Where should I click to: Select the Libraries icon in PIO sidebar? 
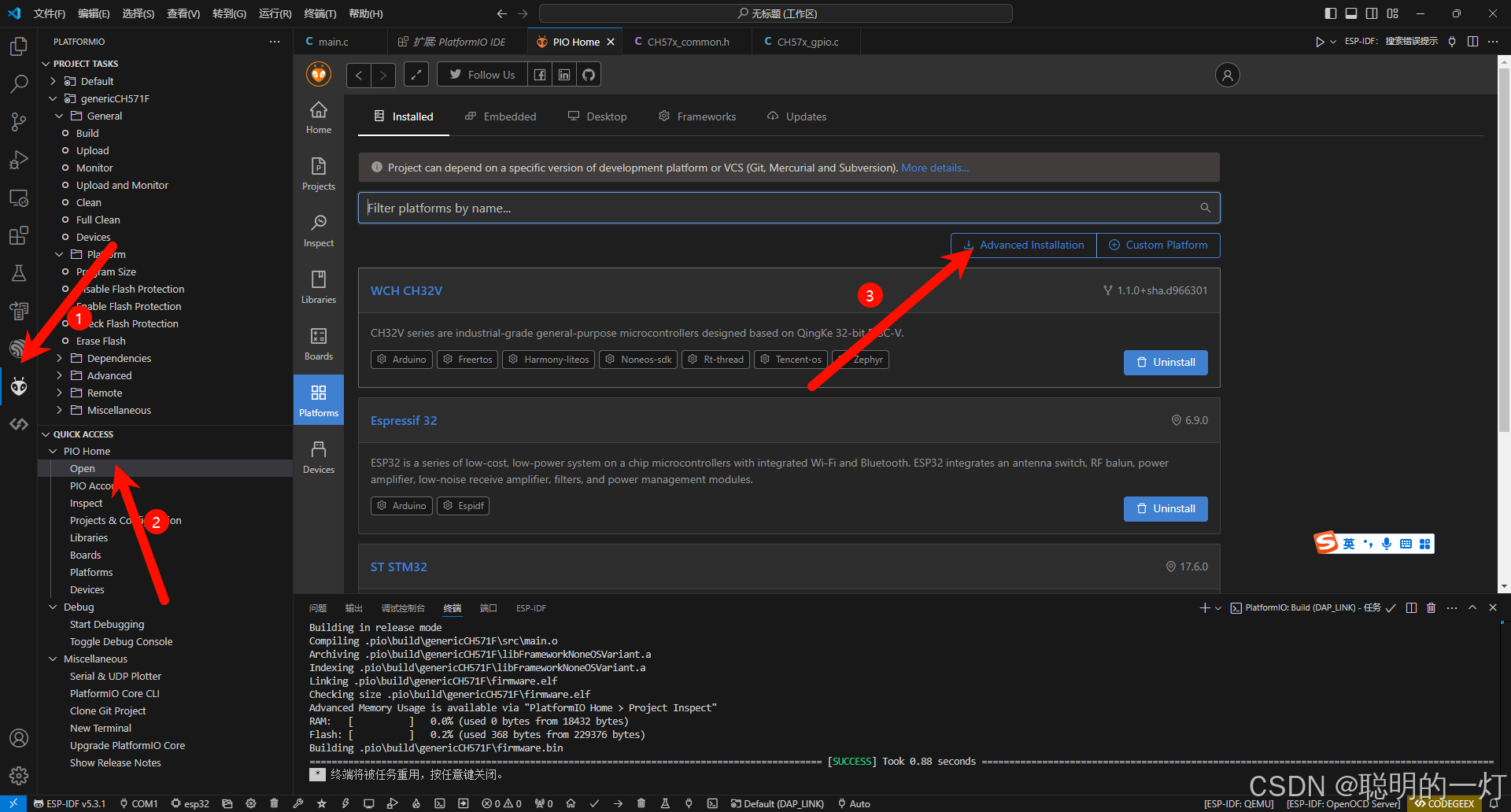318,286
